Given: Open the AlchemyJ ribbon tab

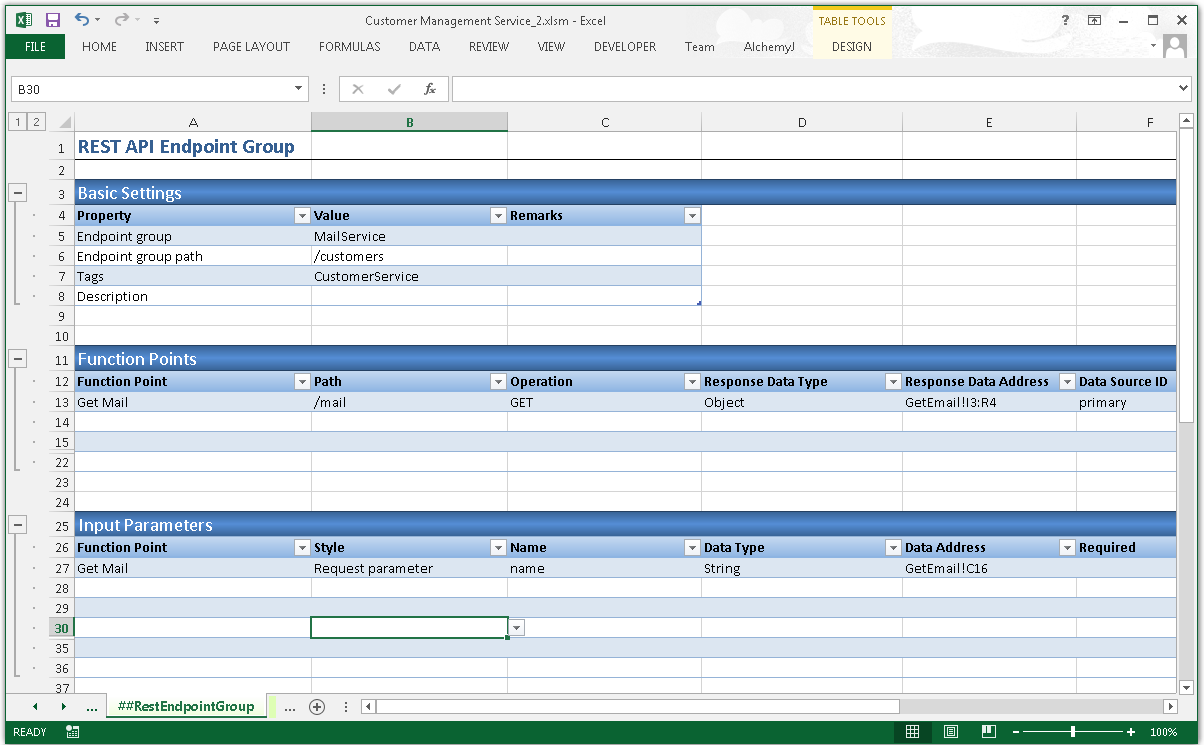Looking at the screenshot, I should 769,47.
